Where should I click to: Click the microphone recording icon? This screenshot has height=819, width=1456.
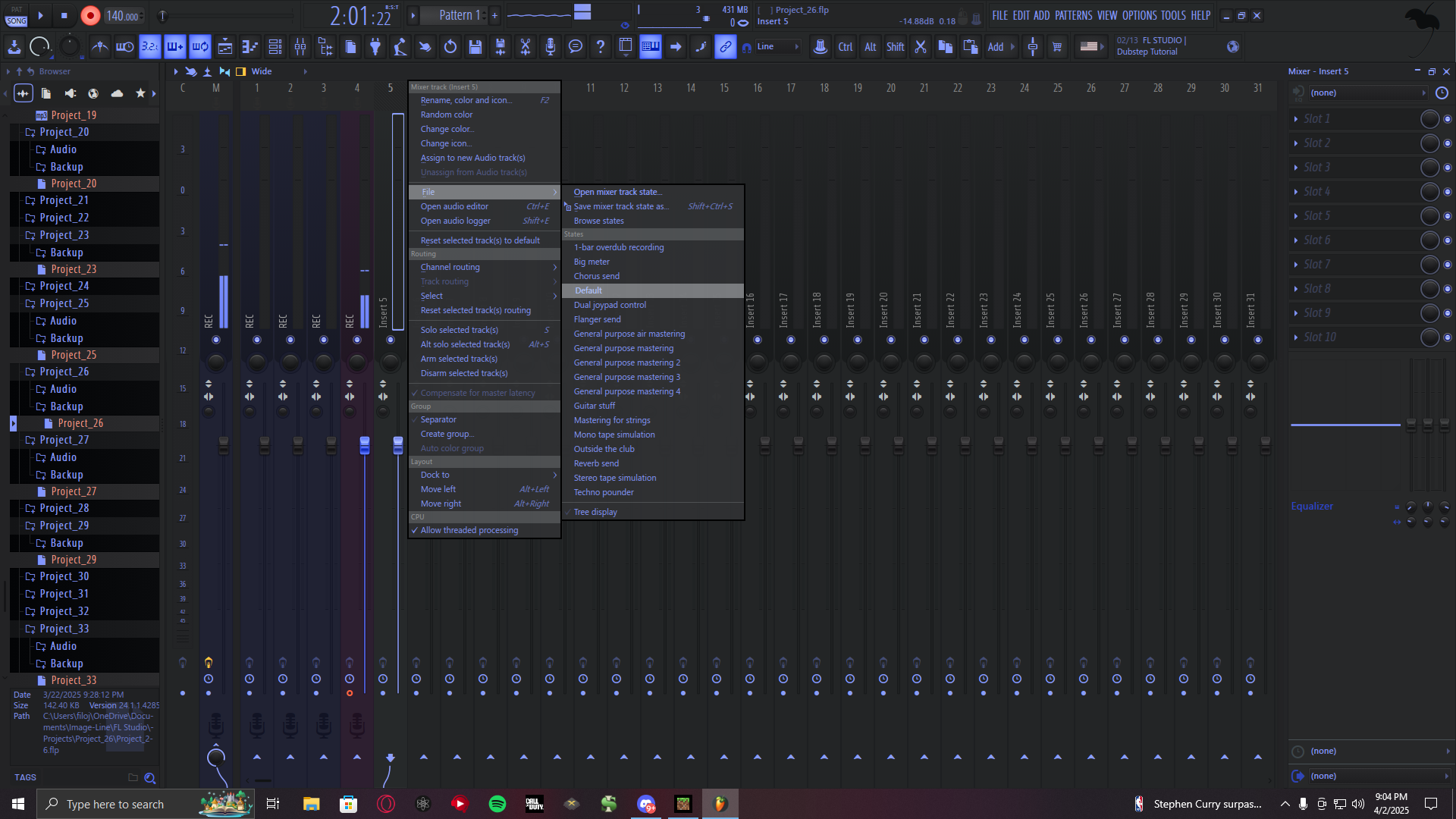coord(551,47)
